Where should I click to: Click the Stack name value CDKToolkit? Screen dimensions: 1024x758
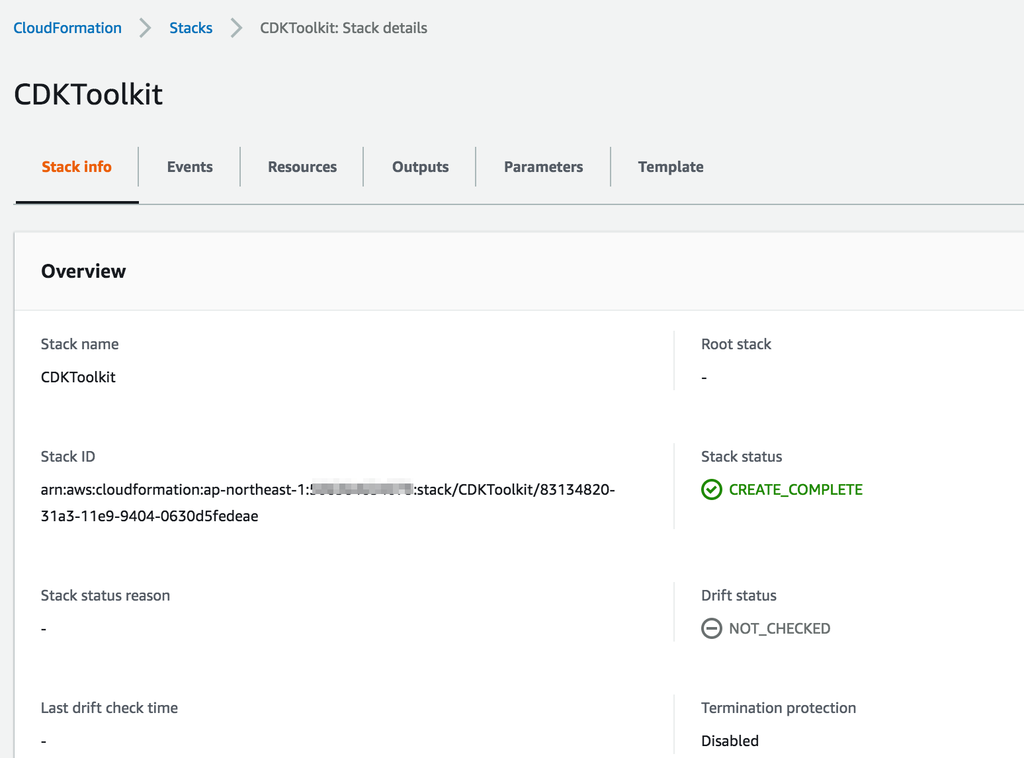pyautogui.click(x=78, y=377)
